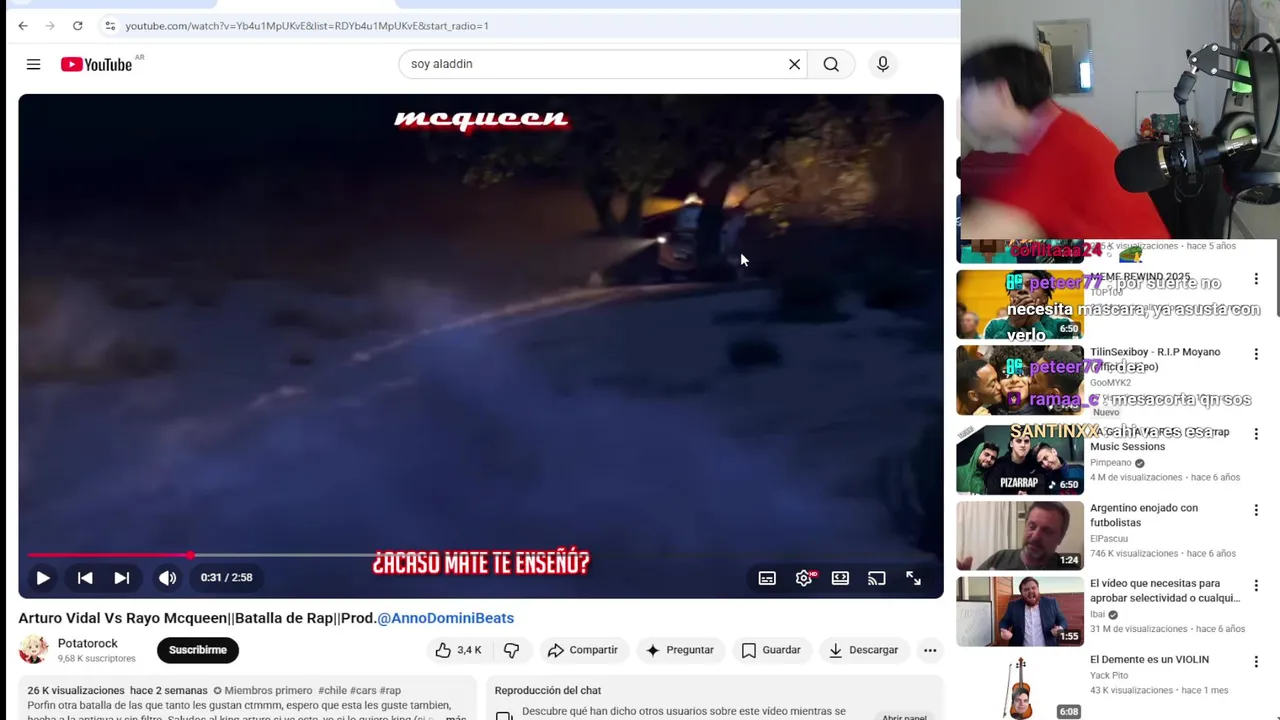Share the video via Compartir
Image resolution: width=1280 pixels, height=720 pixels.
[x=583, y=650]
